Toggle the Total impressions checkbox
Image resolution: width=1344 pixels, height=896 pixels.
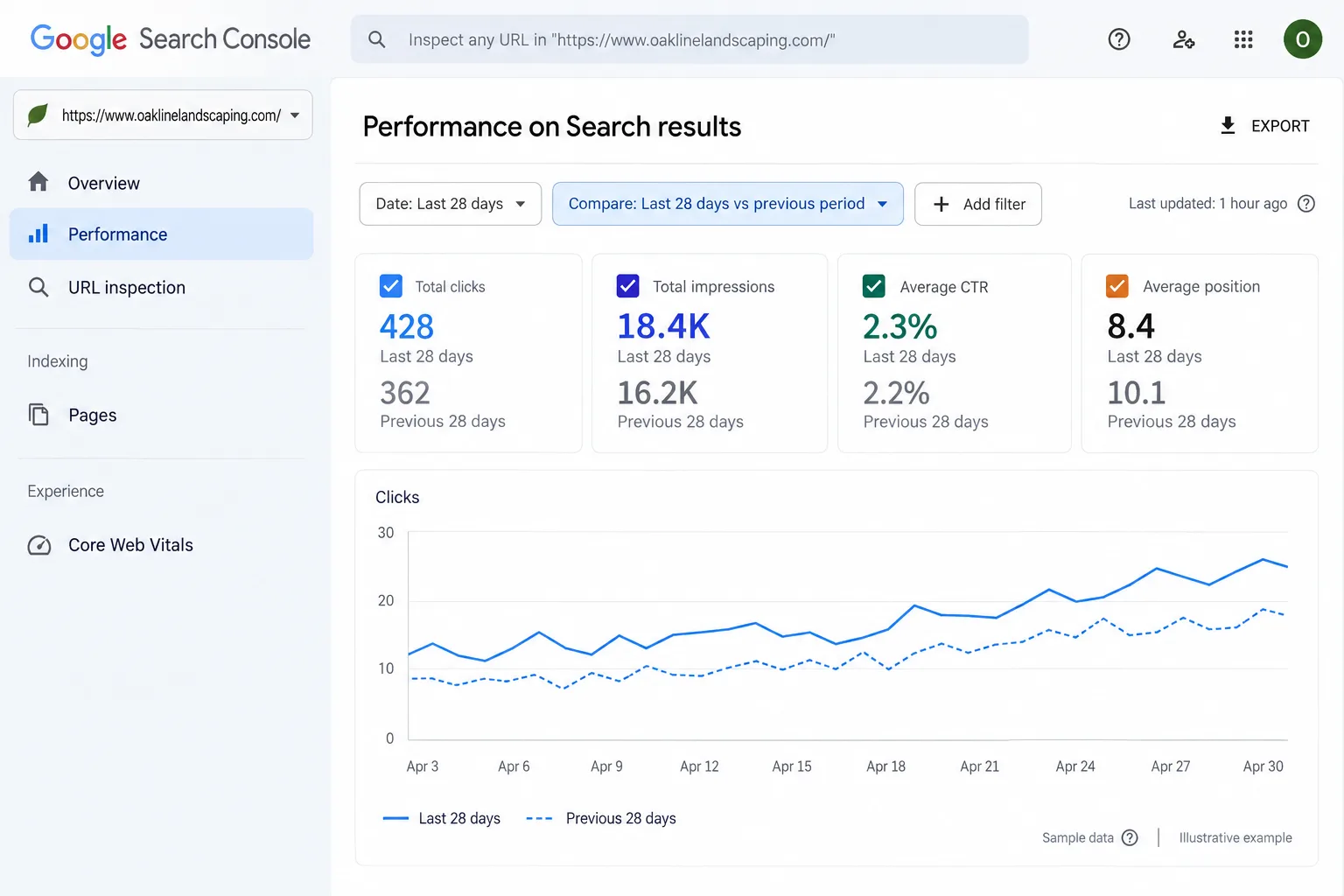[628, 286]
